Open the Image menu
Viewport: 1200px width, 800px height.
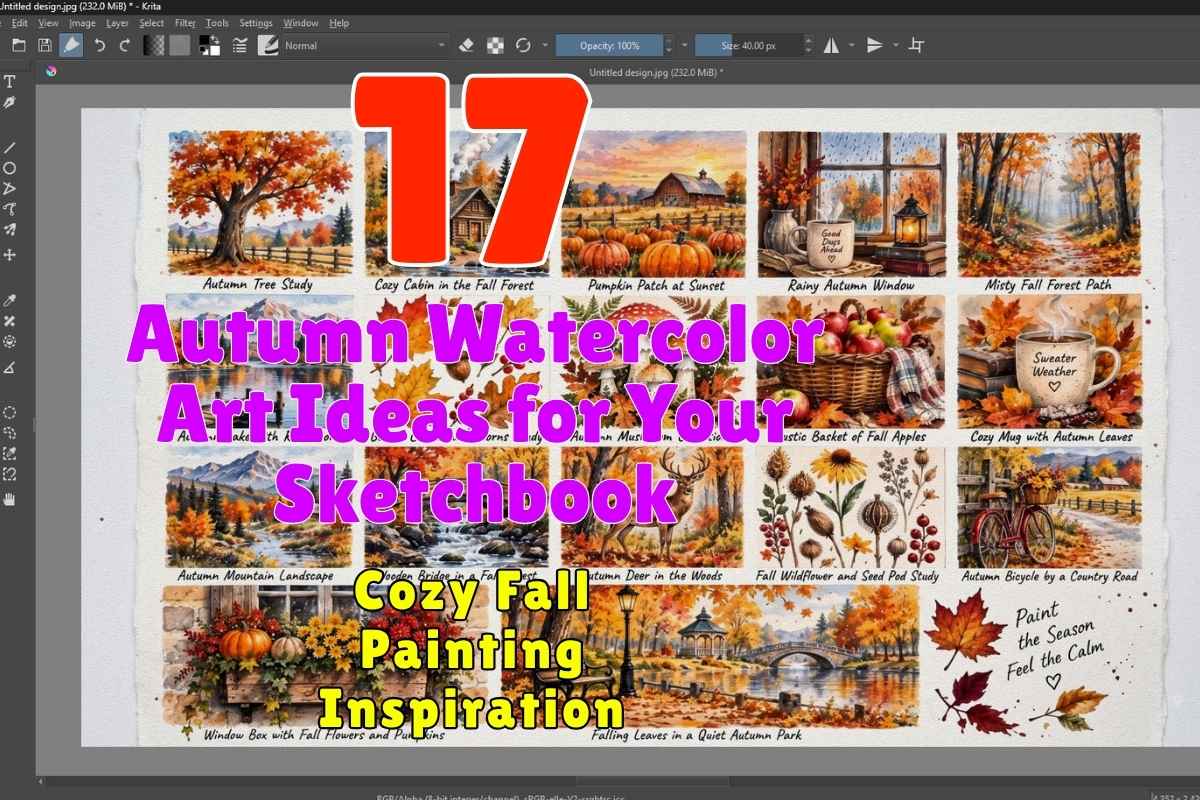[82, 22]
